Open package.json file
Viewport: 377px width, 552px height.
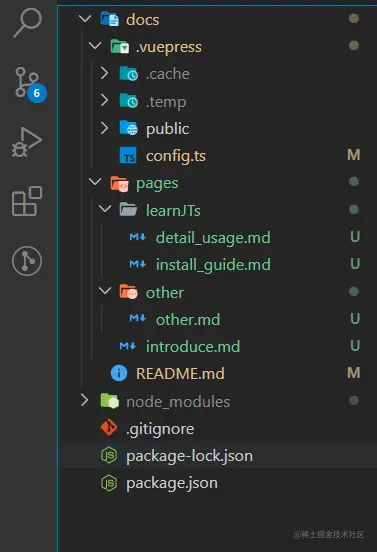pyautogui.click(x=172, y=484)
